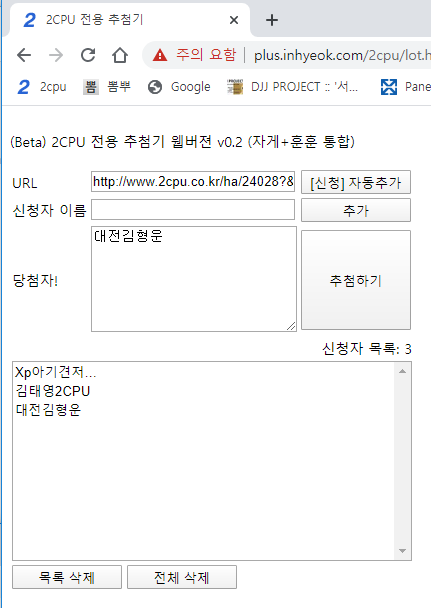
Task: Open the Google bookmark
Action: pyautogui.click(x=179, y=87)
